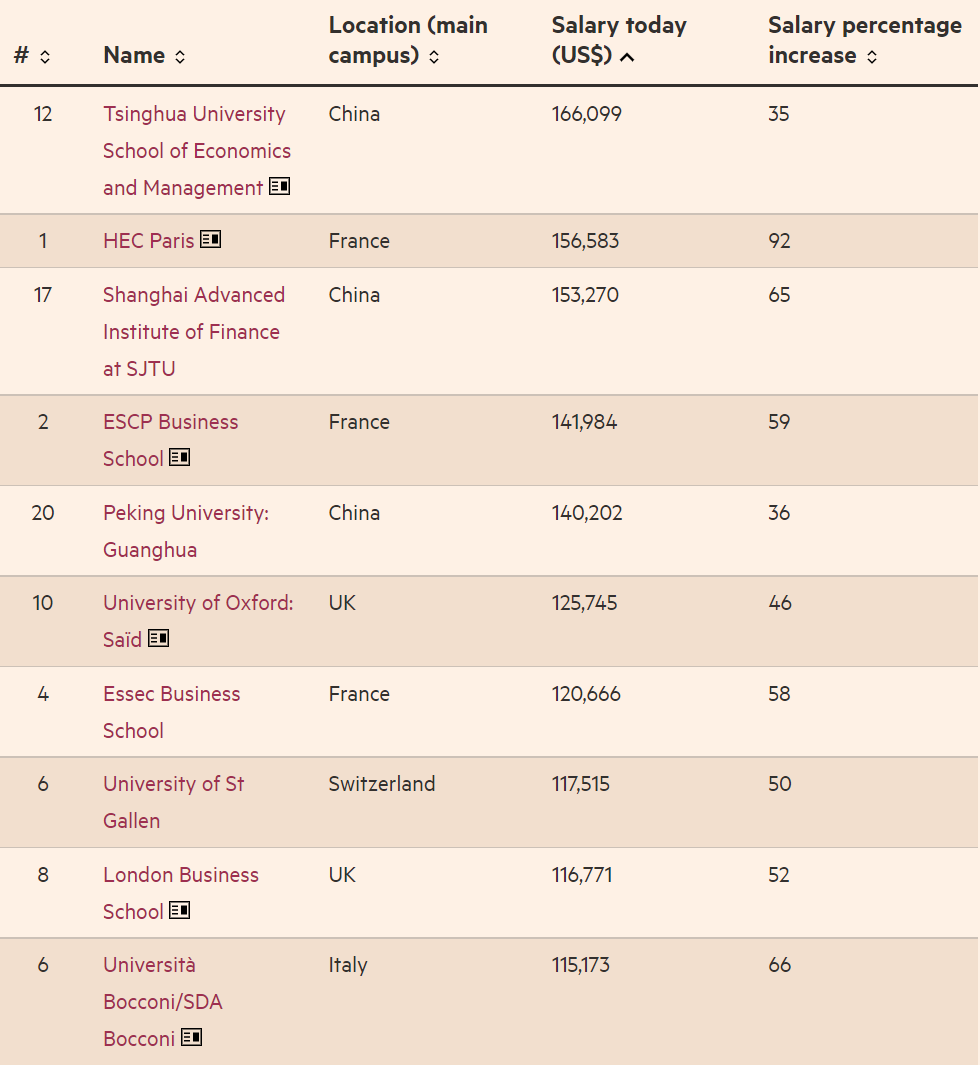The height and width of the screenshot is (1065, 980).
Task: Click the article icon beside Tsinghua School name
Action: click(x=278, y=186)
